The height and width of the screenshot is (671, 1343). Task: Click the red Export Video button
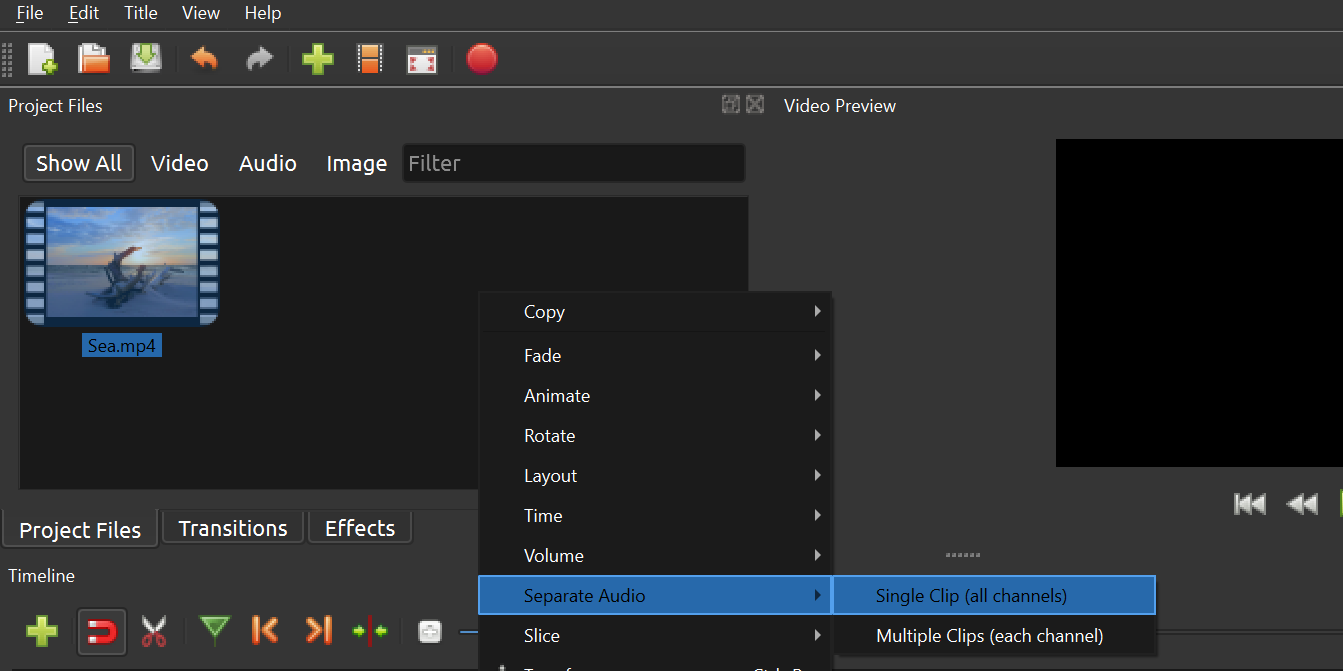tap(481, 60)
